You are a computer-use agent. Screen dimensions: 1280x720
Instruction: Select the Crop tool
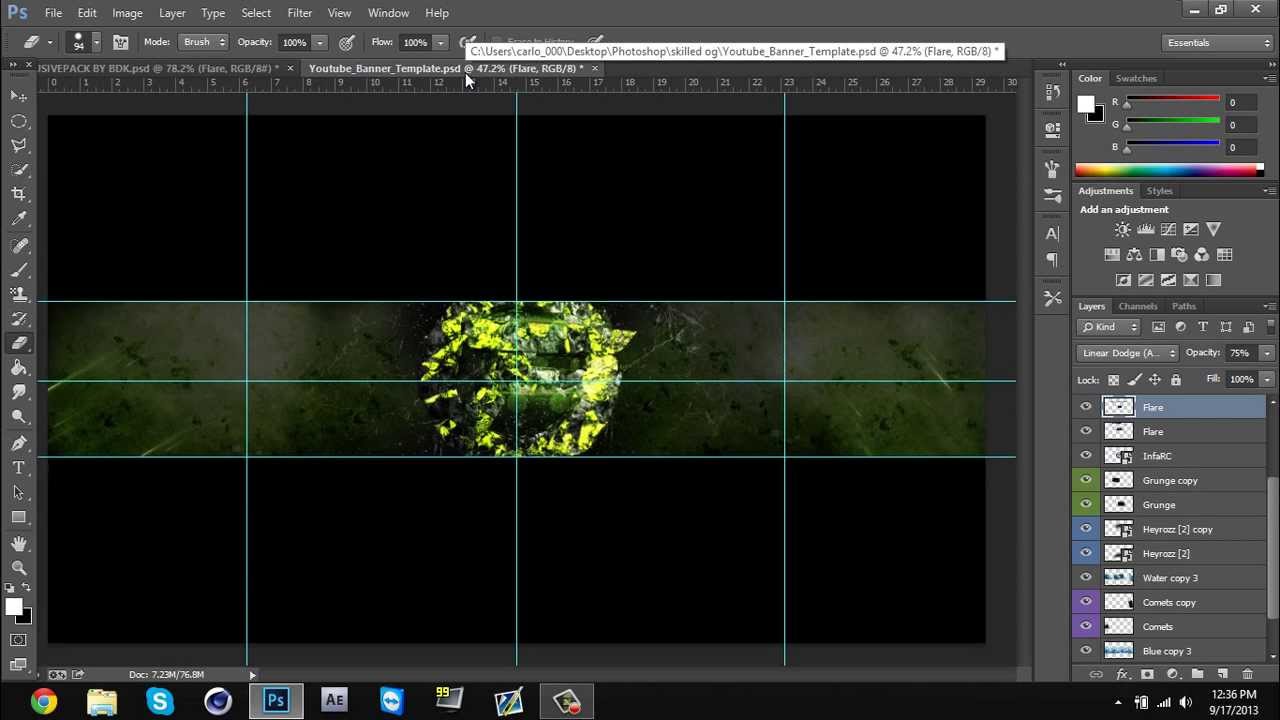[19, 194]
